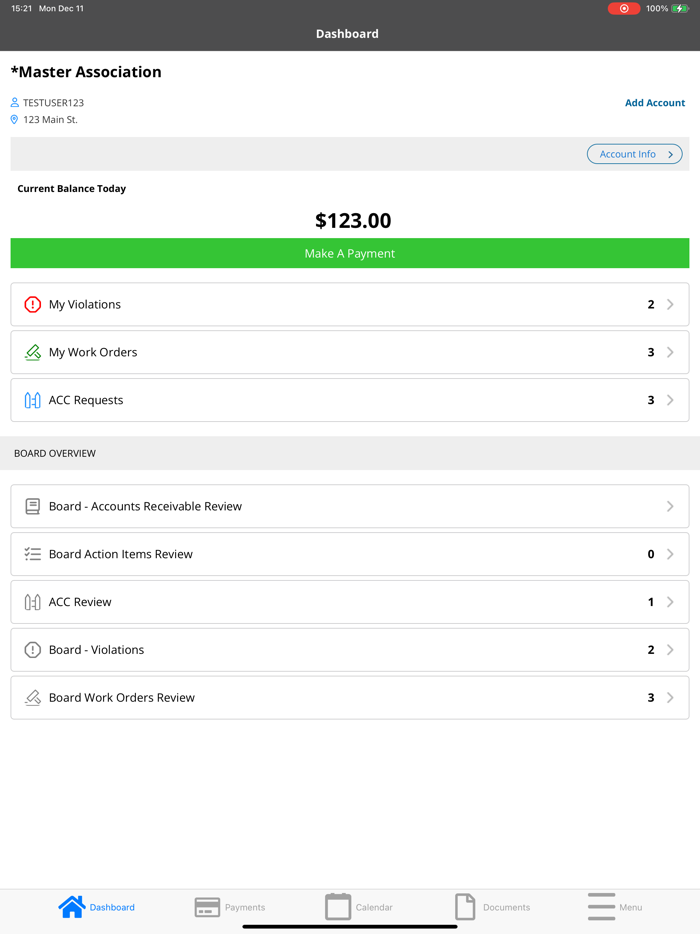The height and width of the screenshot is (934, 700).
Task: Tap the Dashboard home icon
Action: click(72, 907)
